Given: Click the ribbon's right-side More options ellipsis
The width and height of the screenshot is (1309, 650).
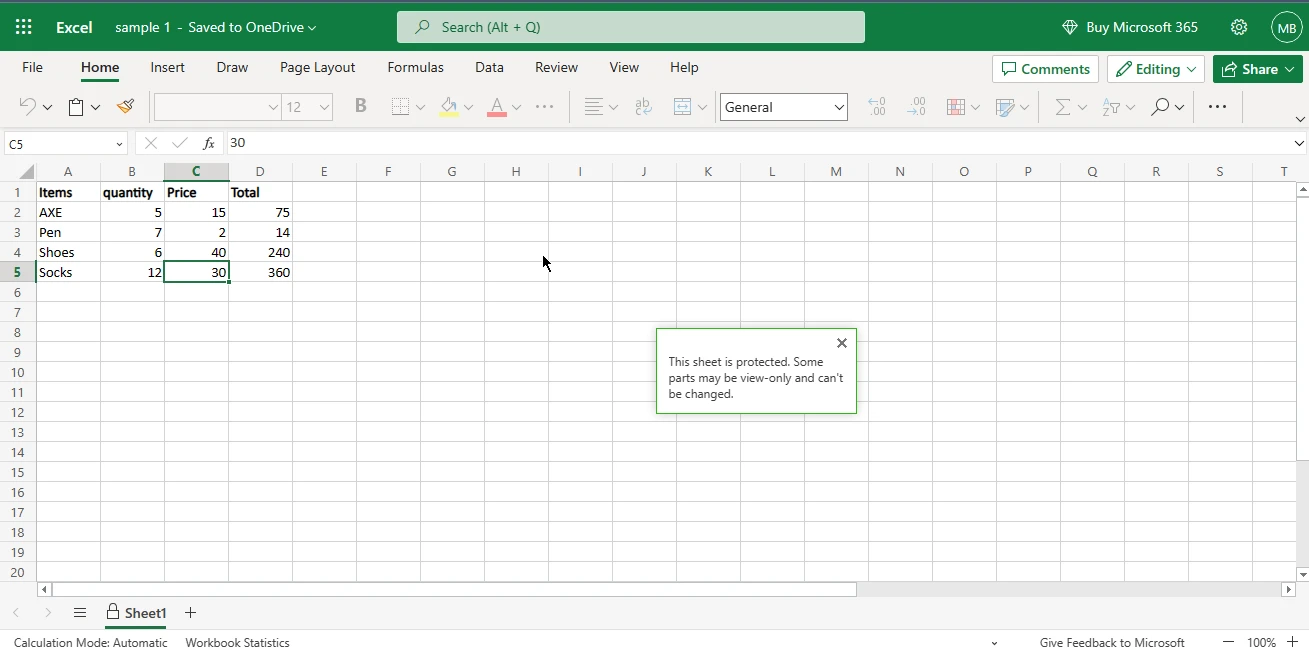Looking at the screenshot, I should (x=1217, y=107).
